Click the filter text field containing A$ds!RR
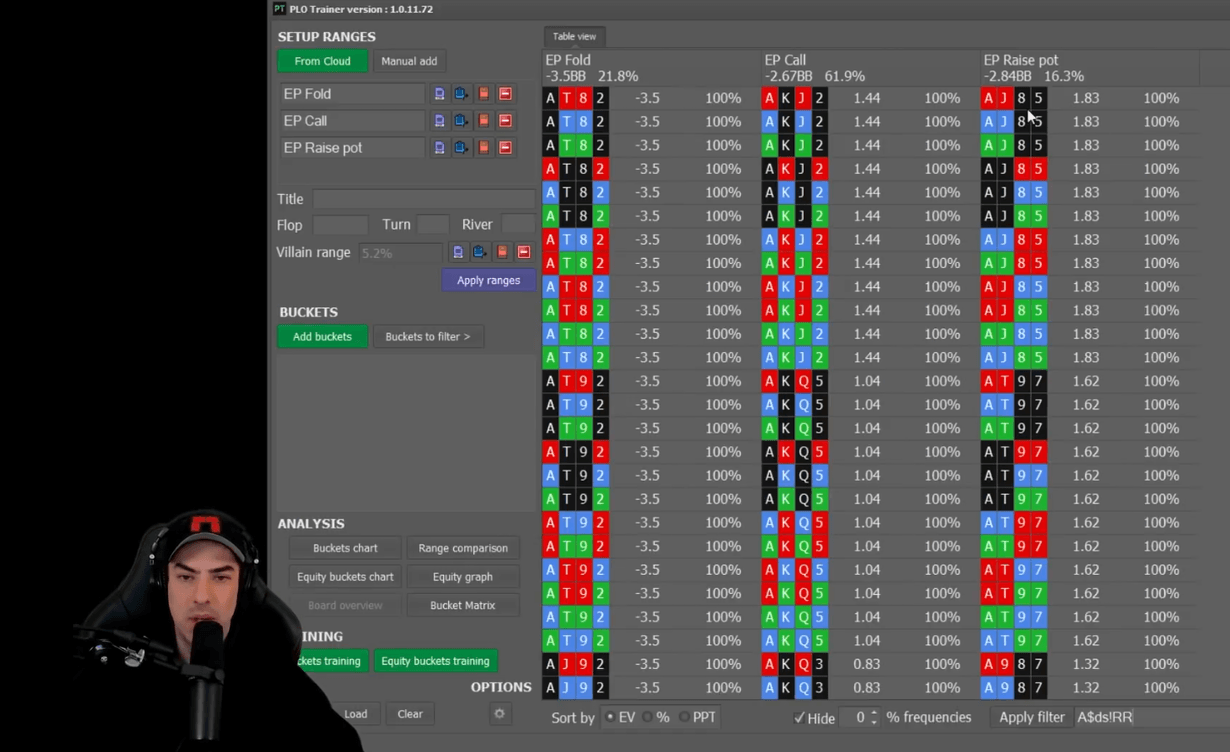The width and height of the screenshot is (1230, 752). pos(1150,717)
